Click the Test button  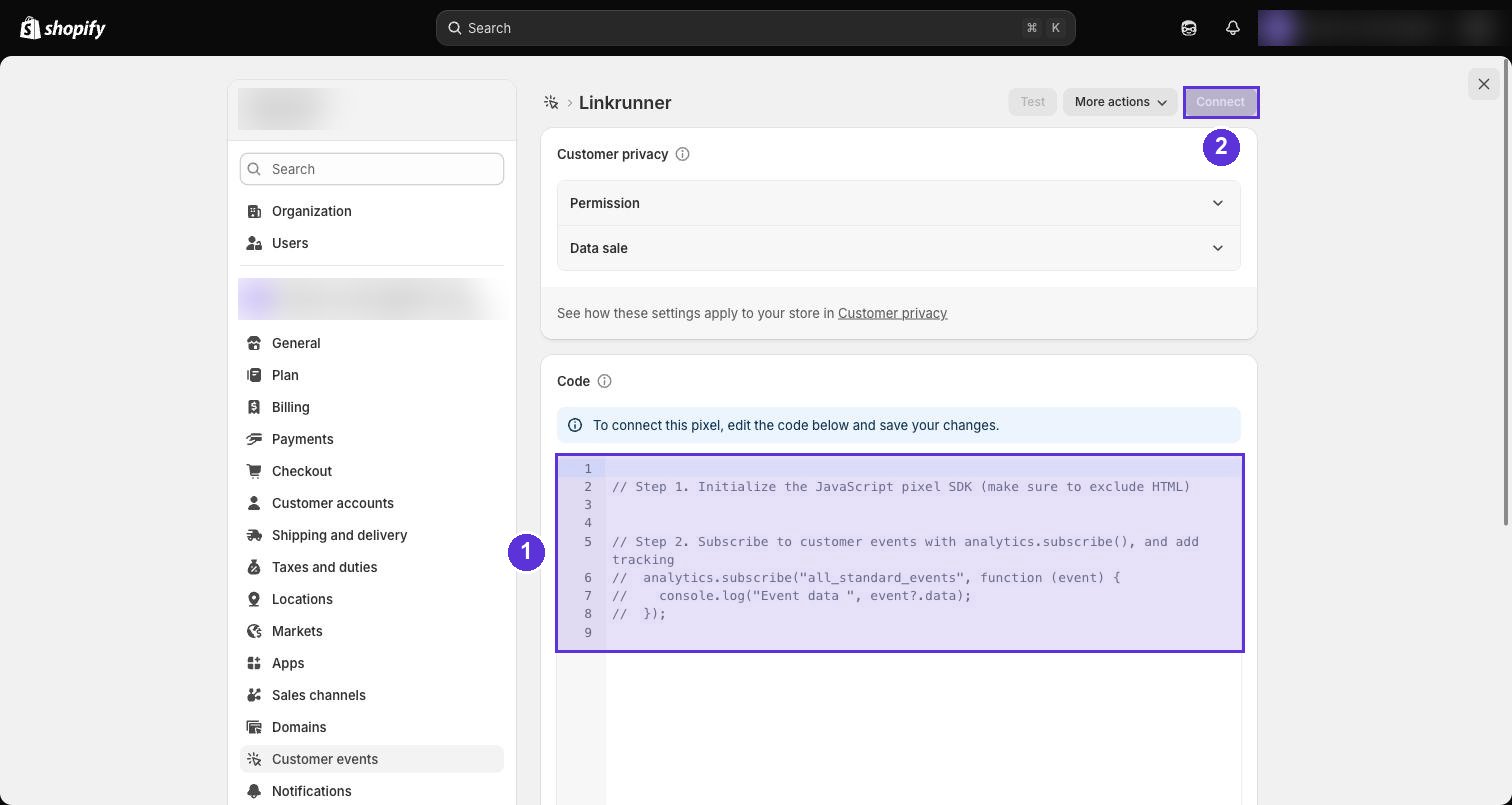tap(1032, 102)
